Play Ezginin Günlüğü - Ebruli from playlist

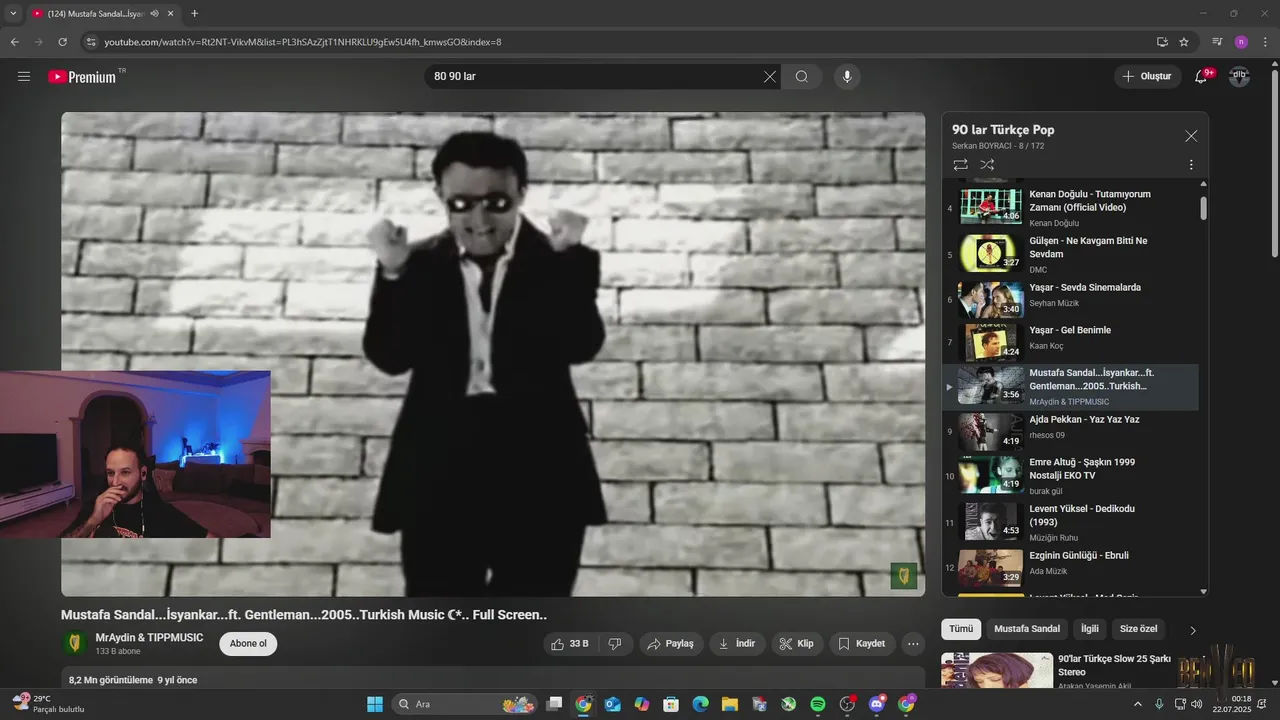pos(1070,567)
